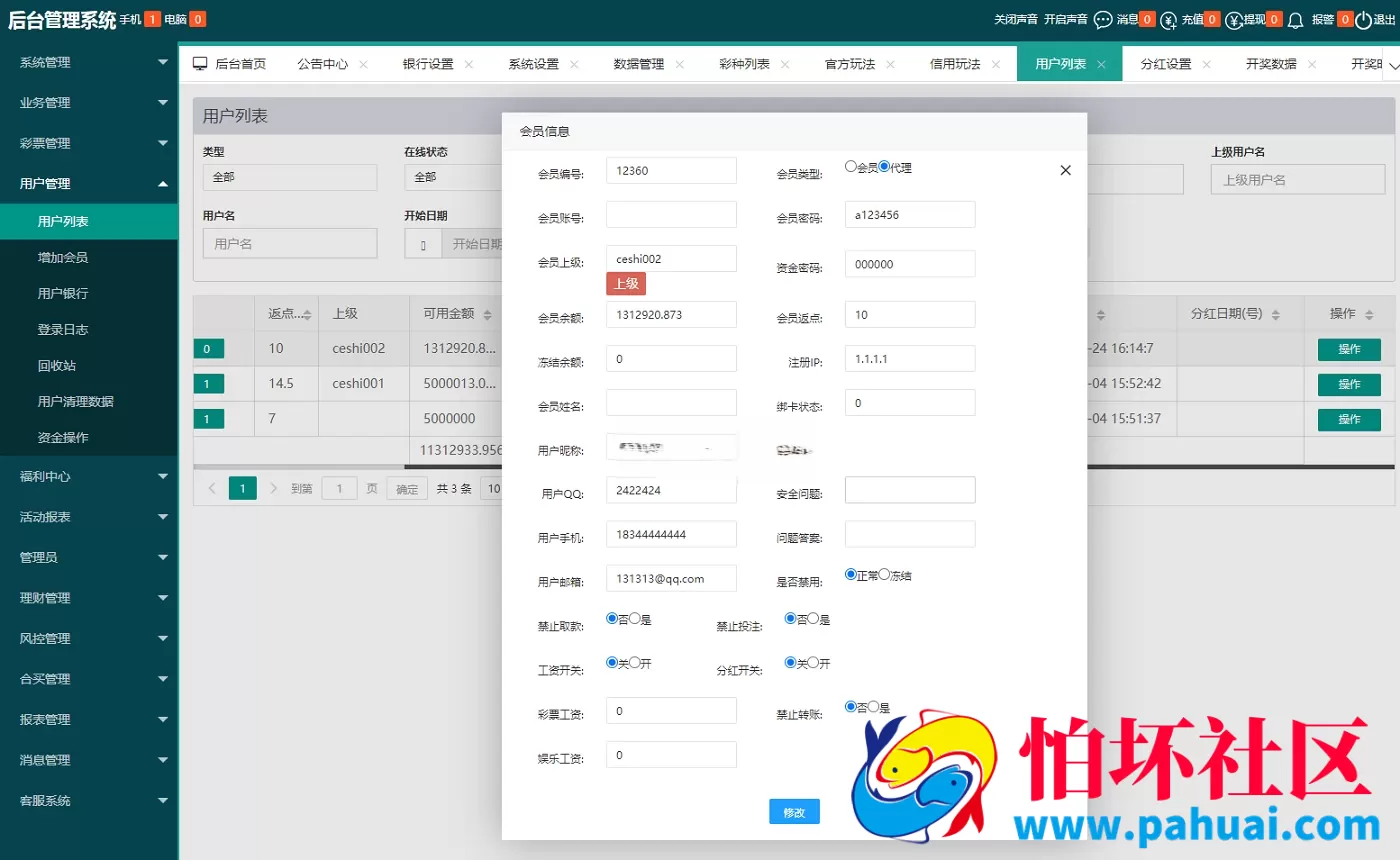Screen dimensions: 1400x860
Task: Collapse the 用户管理 sidebar menu
Action: (x=89, y=183)
